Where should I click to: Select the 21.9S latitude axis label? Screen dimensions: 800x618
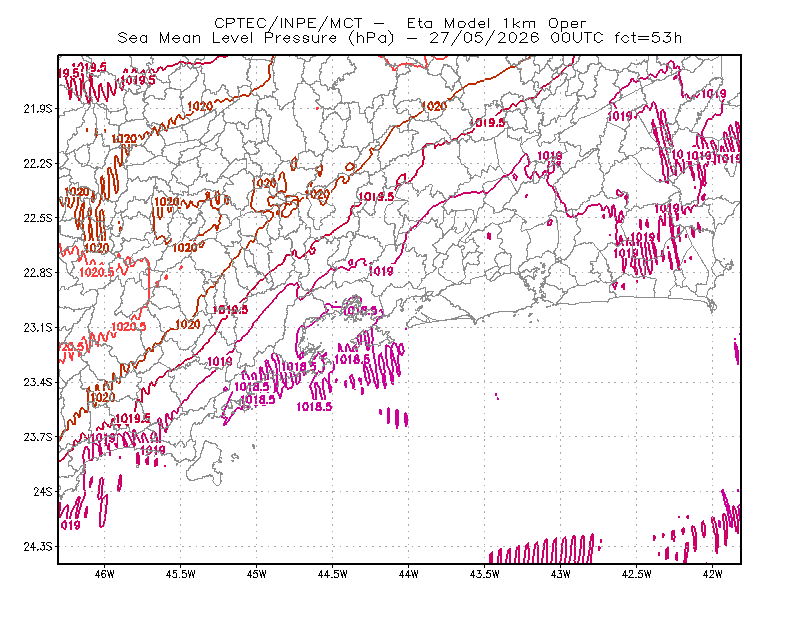coord(38,109)
